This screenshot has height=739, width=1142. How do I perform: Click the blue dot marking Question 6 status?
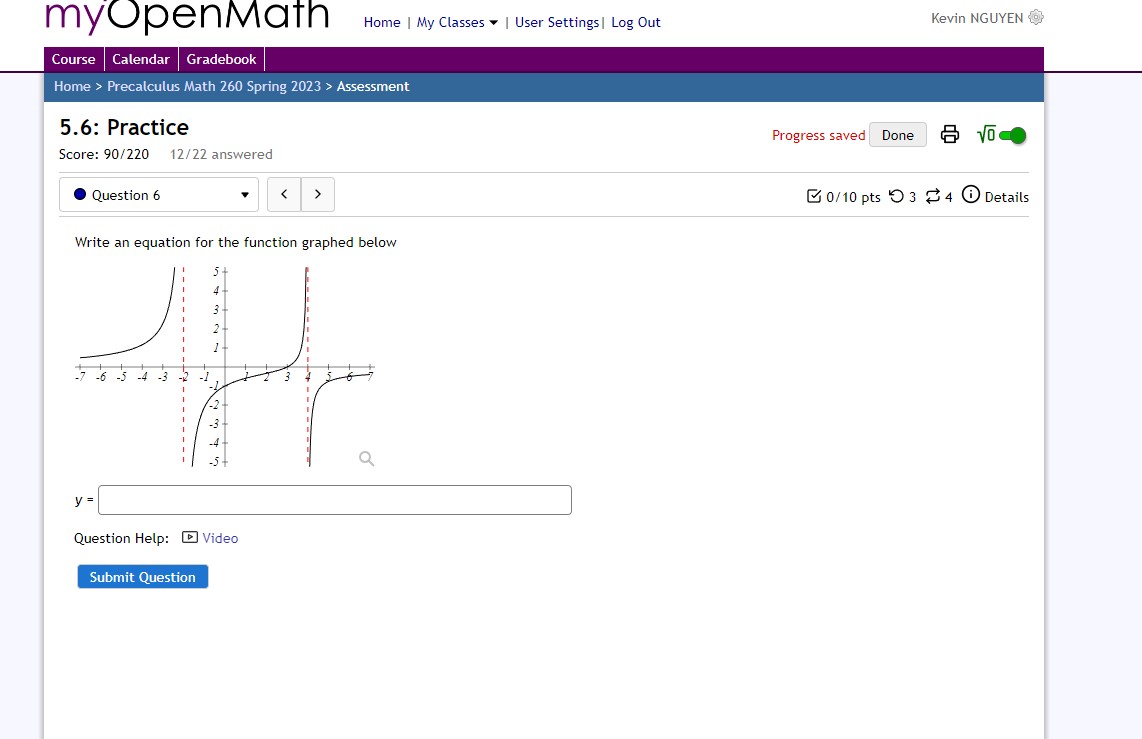(x=79, y=194)
